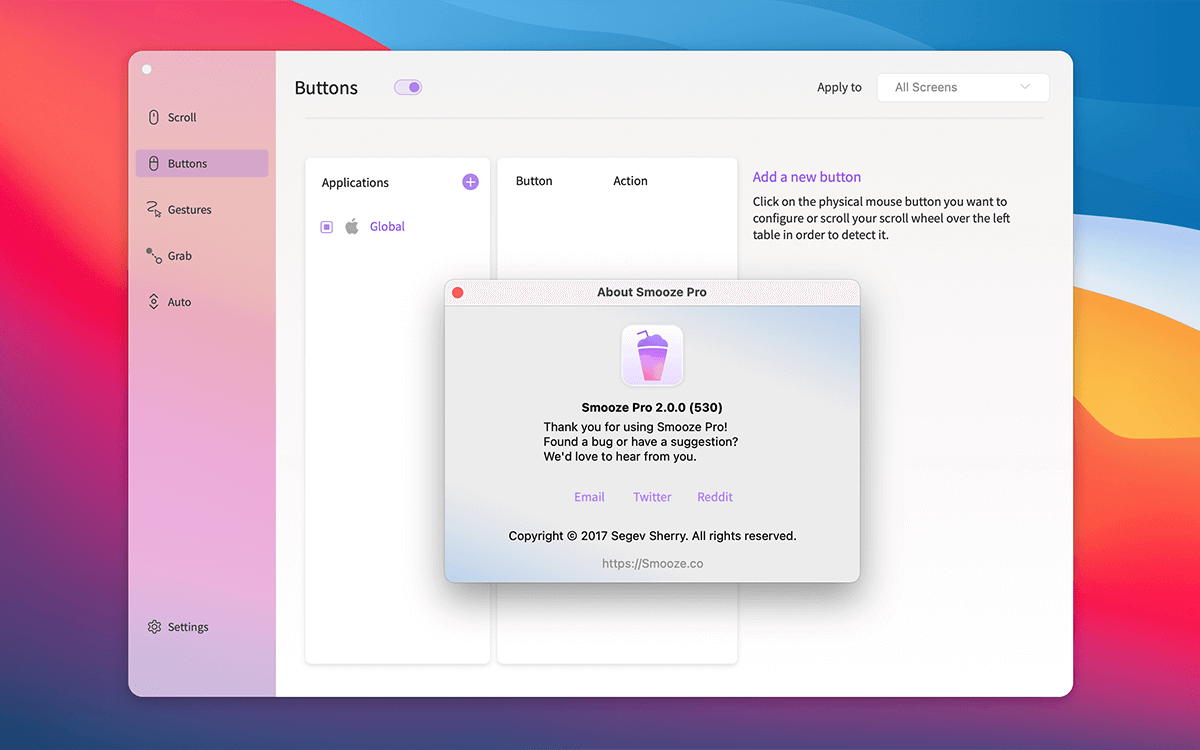The height and width of the screenshot is (750, 1200).
Task: Click the Settings gear icon
Action: pos(154,627)
